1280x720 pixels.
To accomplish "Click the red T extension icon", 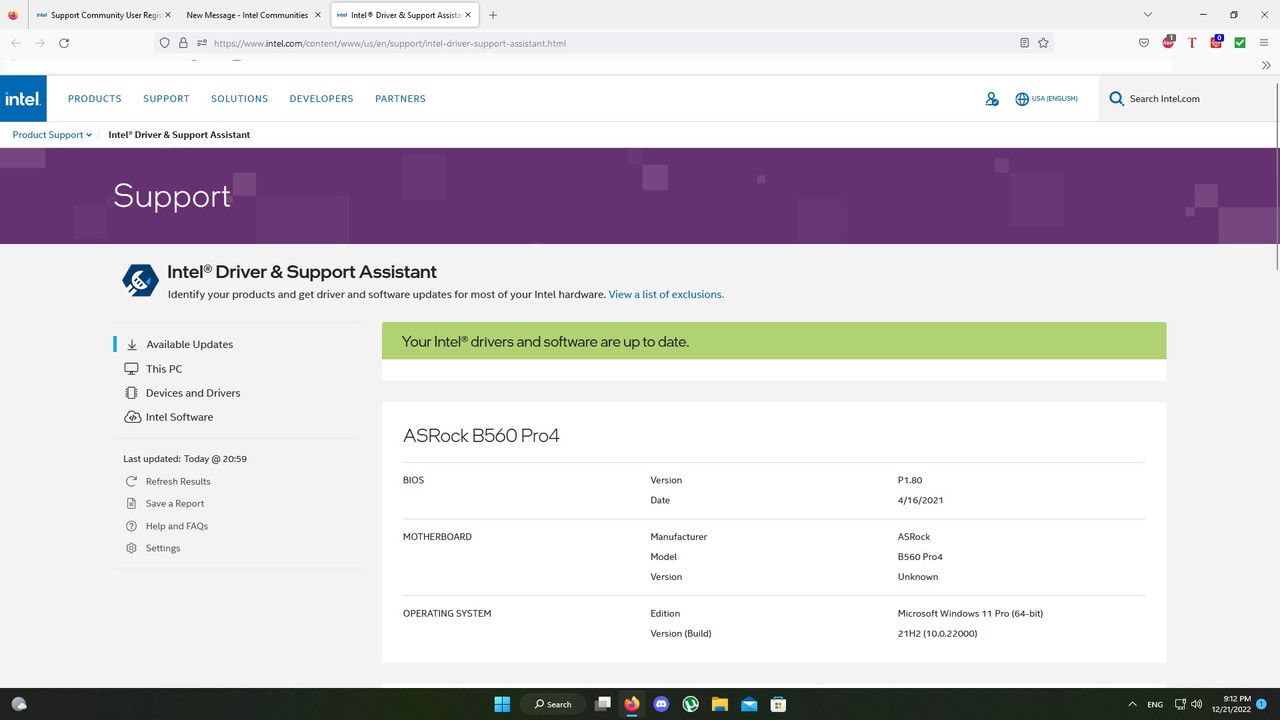I will coord(1192,43).
